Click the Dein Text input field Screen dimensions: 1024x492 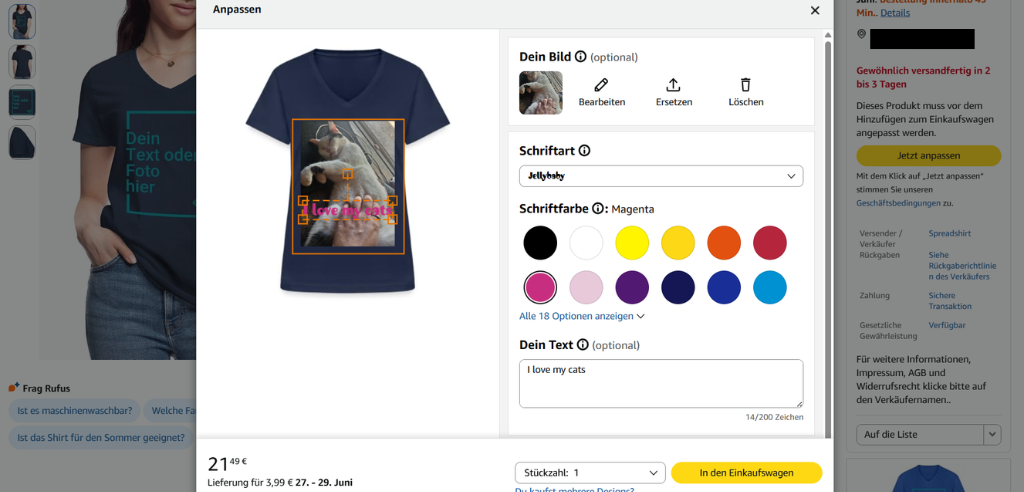661,384
